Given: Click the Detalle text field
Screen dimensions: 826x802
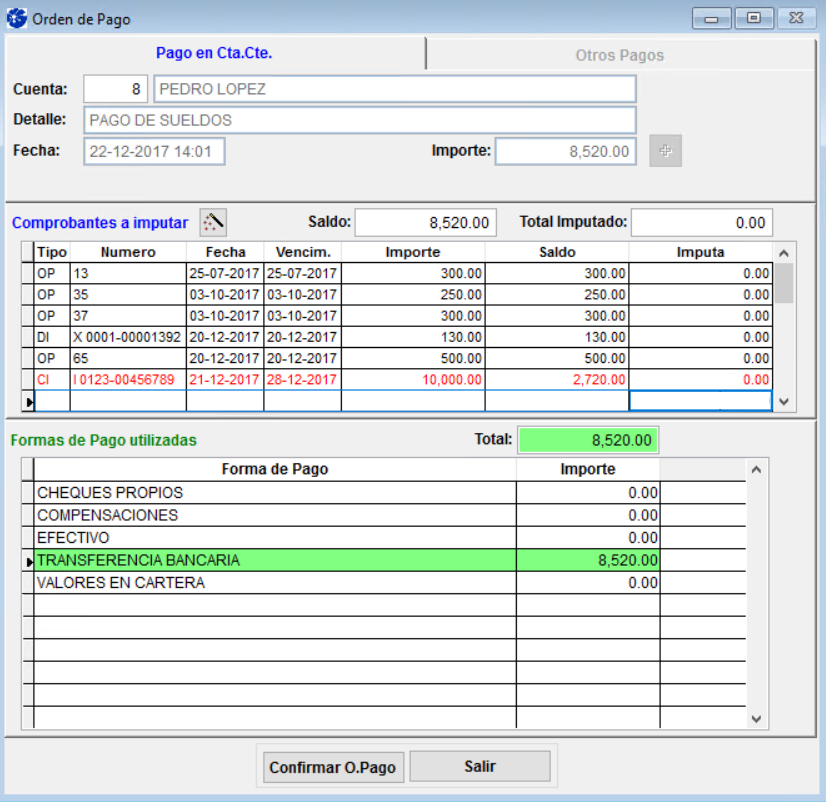Looking at the screenshot, I should click(x=360, y=120).
